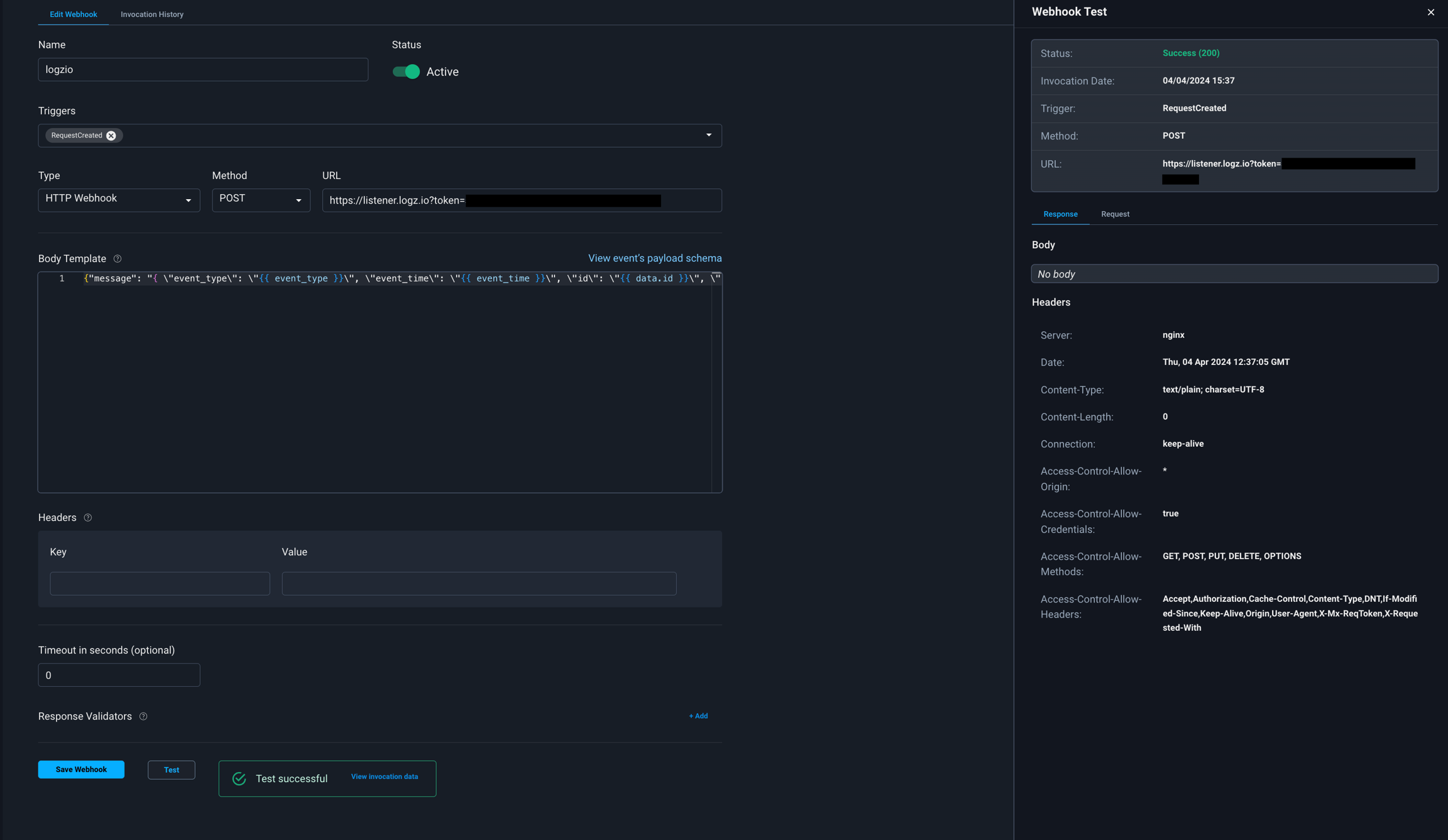
Task: Open the Method POST dropdown
Action: 261,200
